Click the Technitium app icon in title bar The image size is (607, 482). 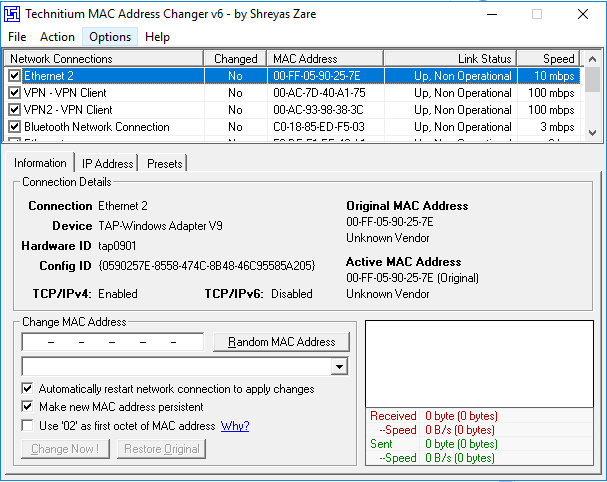click(x=12, y=14)
